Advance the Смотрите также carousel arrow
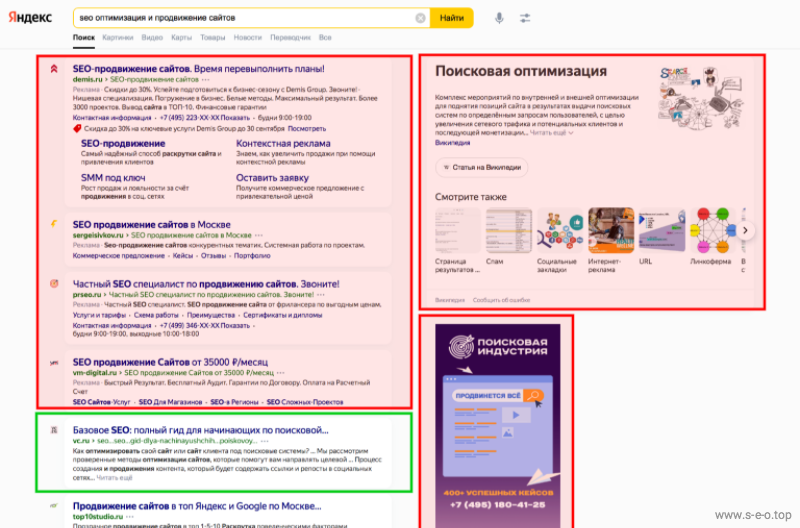 click(745, 230)
